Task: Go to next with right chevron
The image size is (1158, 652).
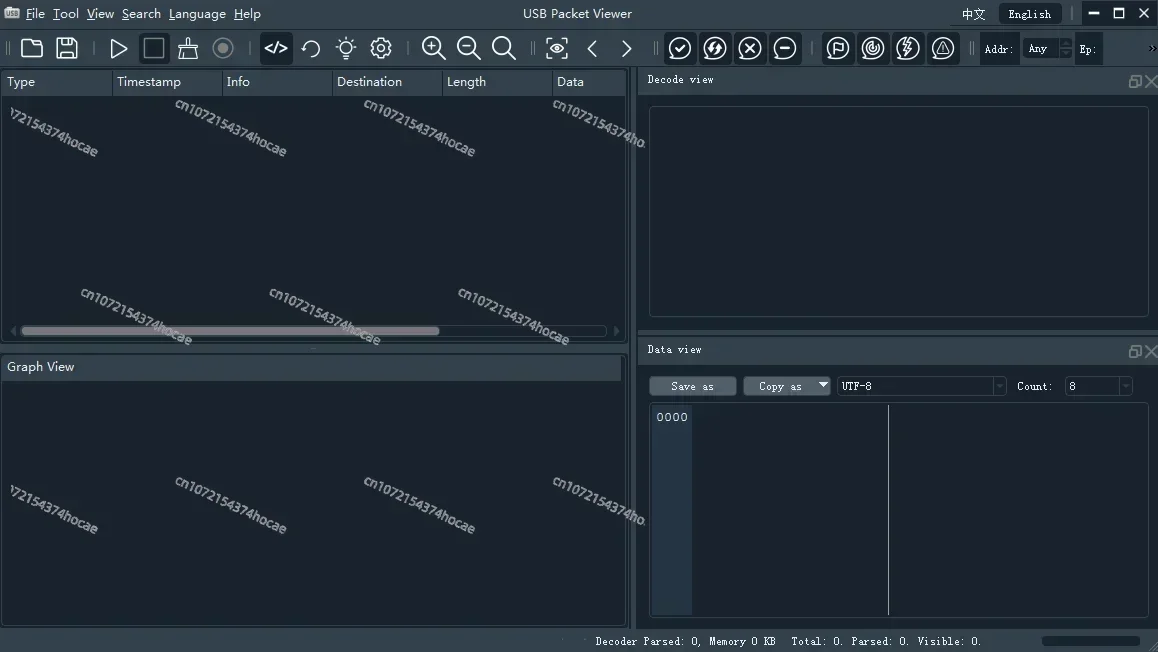Action: (627, 49)
